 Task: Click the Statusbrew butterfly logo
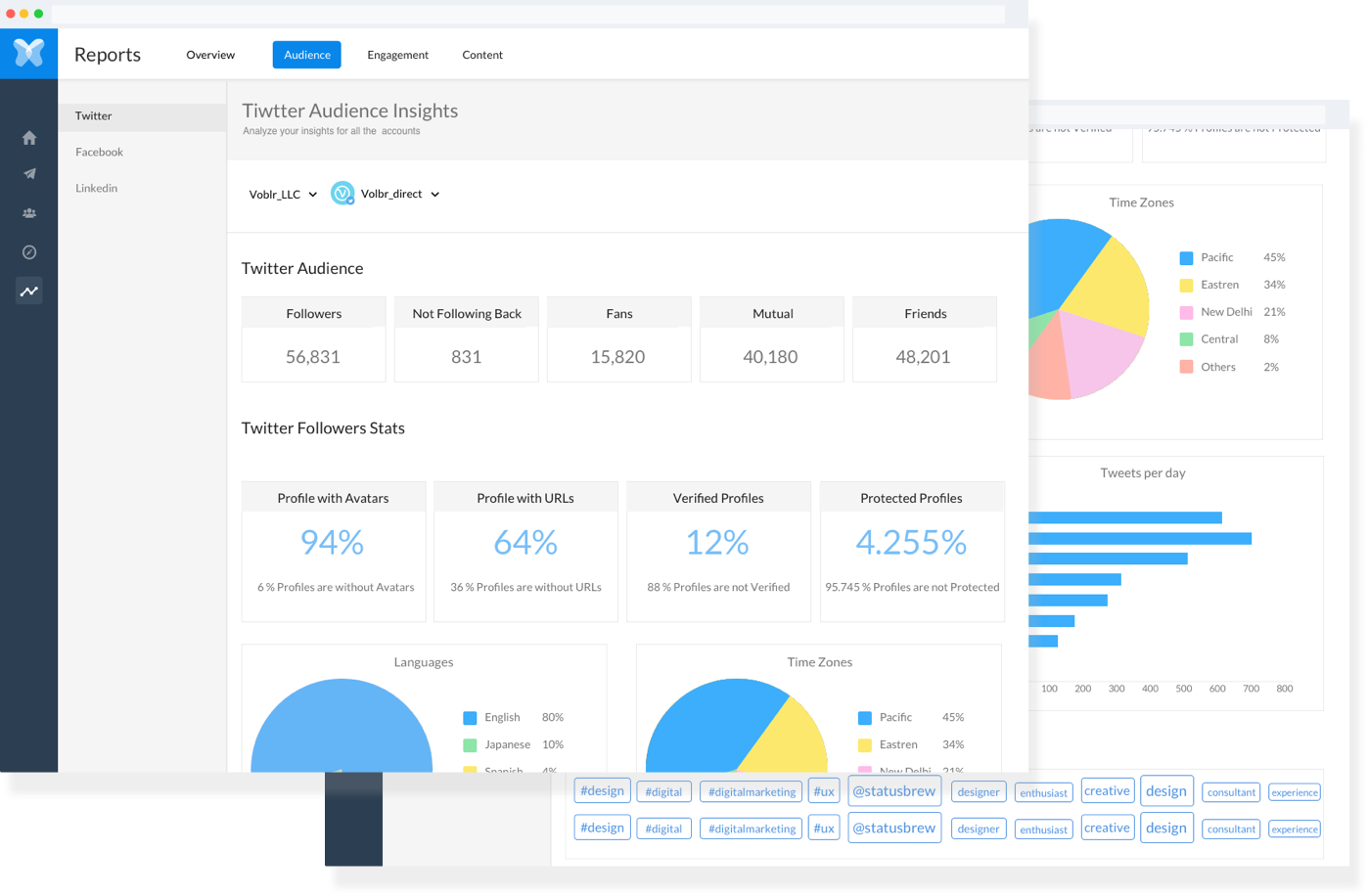pos(29,53)
